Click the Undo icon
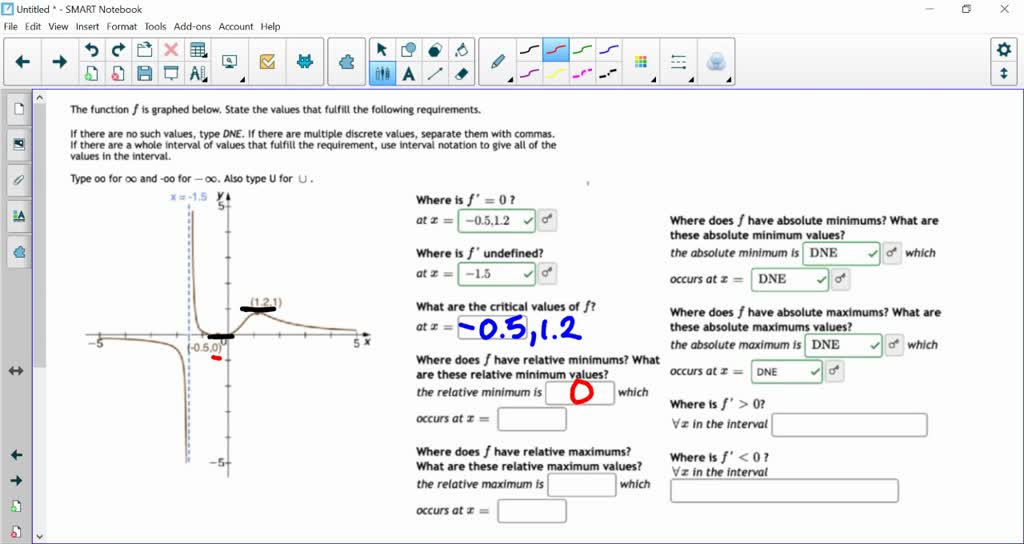 coord(91,50)
